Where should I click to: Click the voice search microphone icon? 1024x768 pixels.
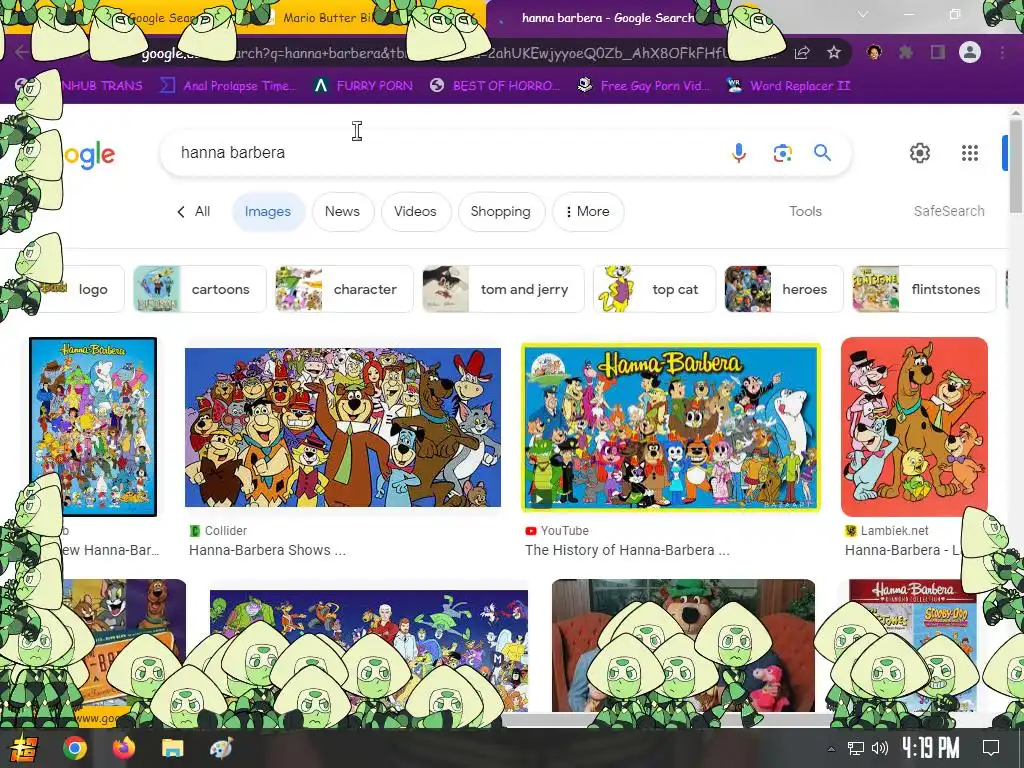point(739,153)
